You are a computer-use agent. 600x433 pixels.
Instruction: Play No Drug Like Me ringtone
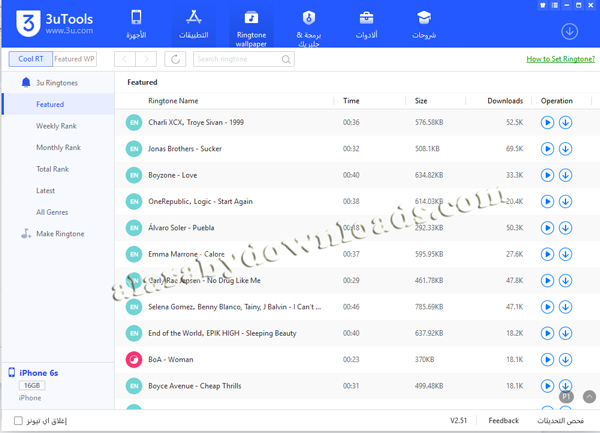click(547, 281)
